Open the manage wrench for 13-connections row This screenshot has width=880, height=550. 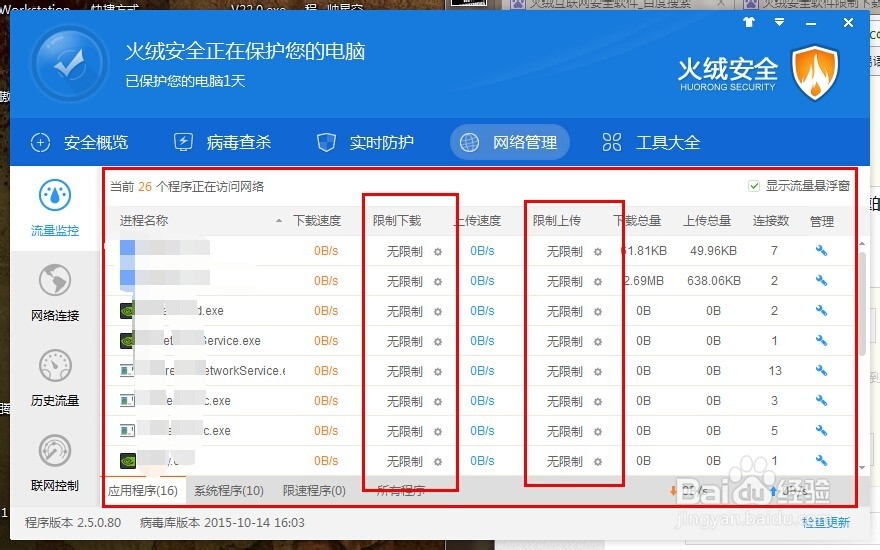click(x=821, y=370)
